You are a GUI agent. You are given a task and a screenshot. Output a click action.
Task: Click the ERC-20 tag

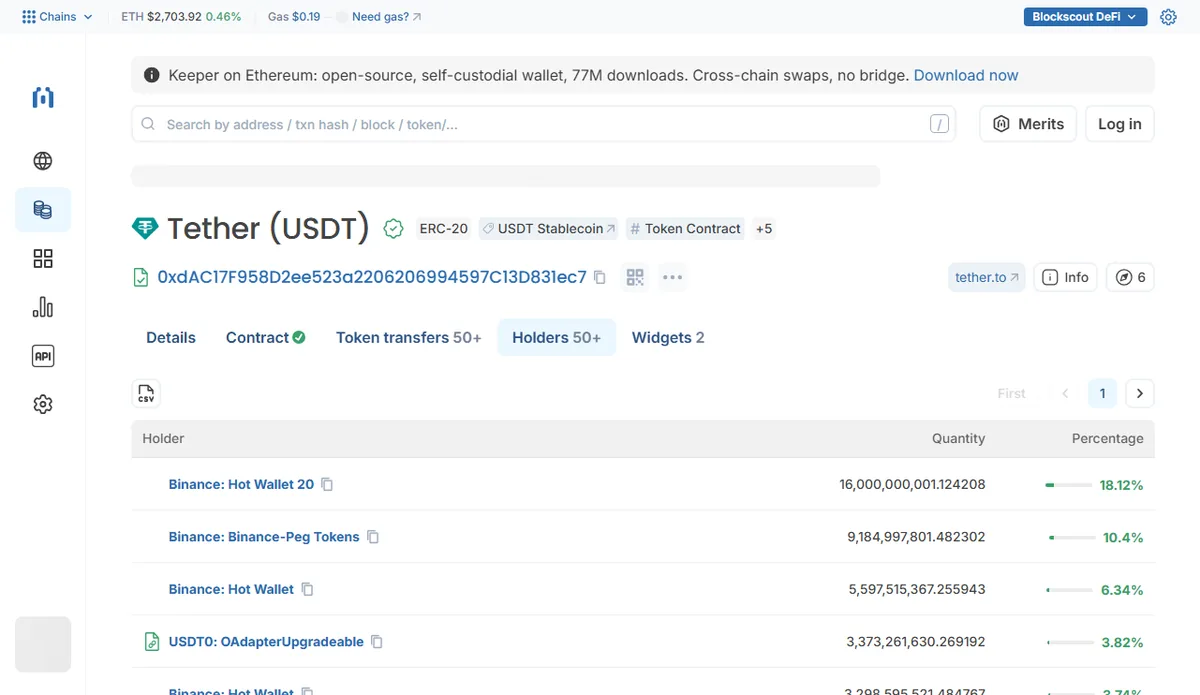[x=444, y=228]
